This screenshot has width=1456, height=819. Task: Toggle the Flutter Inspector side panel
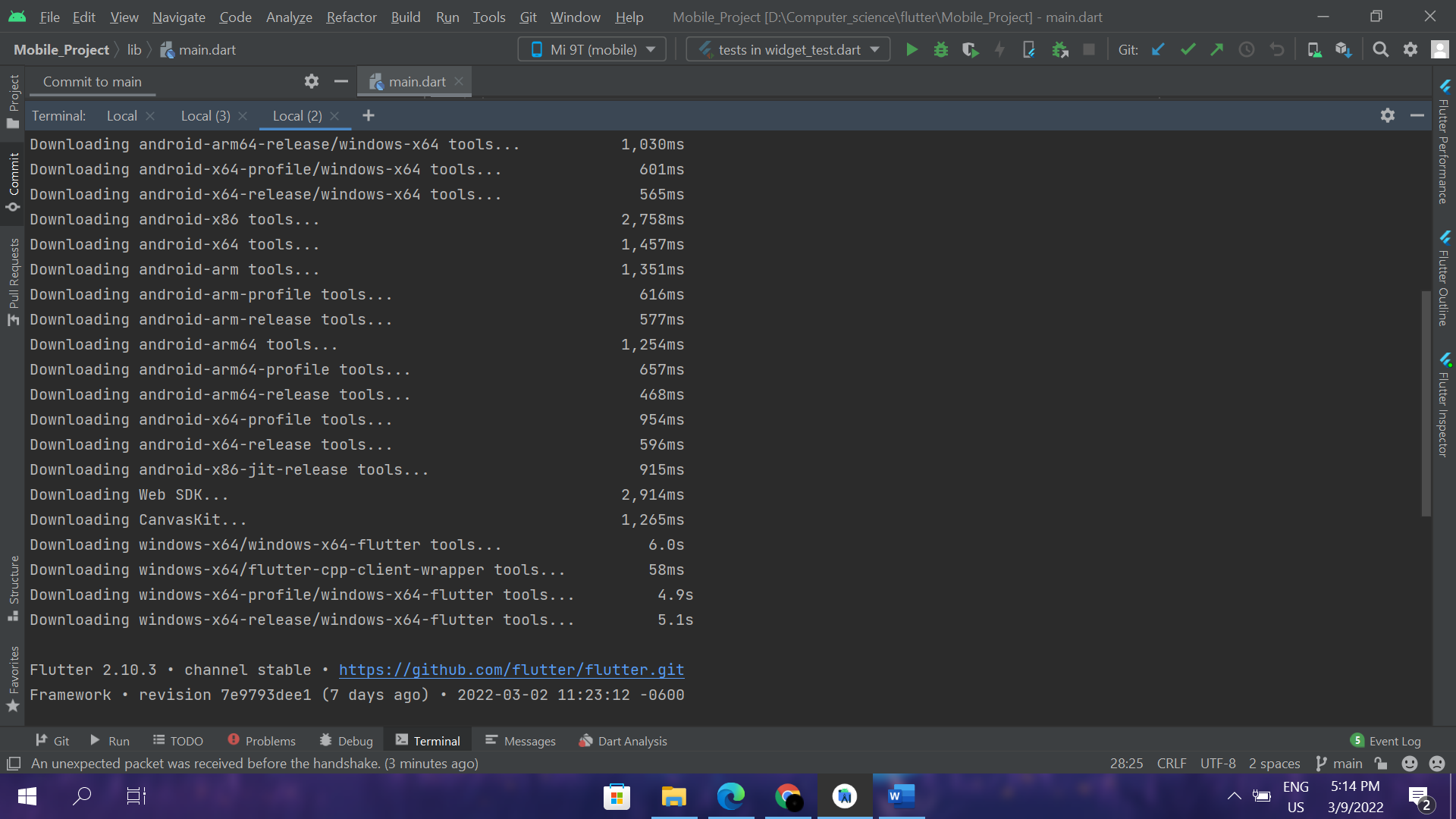pos(1444,405)
